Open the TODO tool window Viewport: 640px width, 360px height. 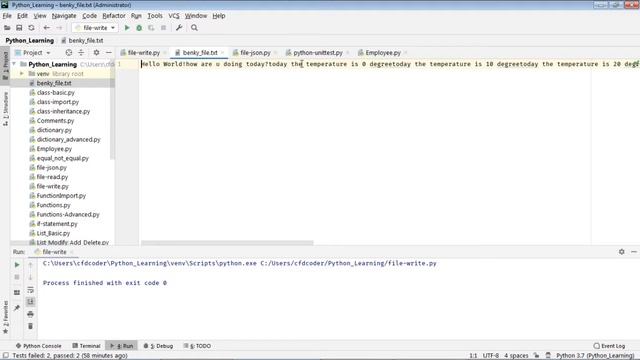coord(197,346)
